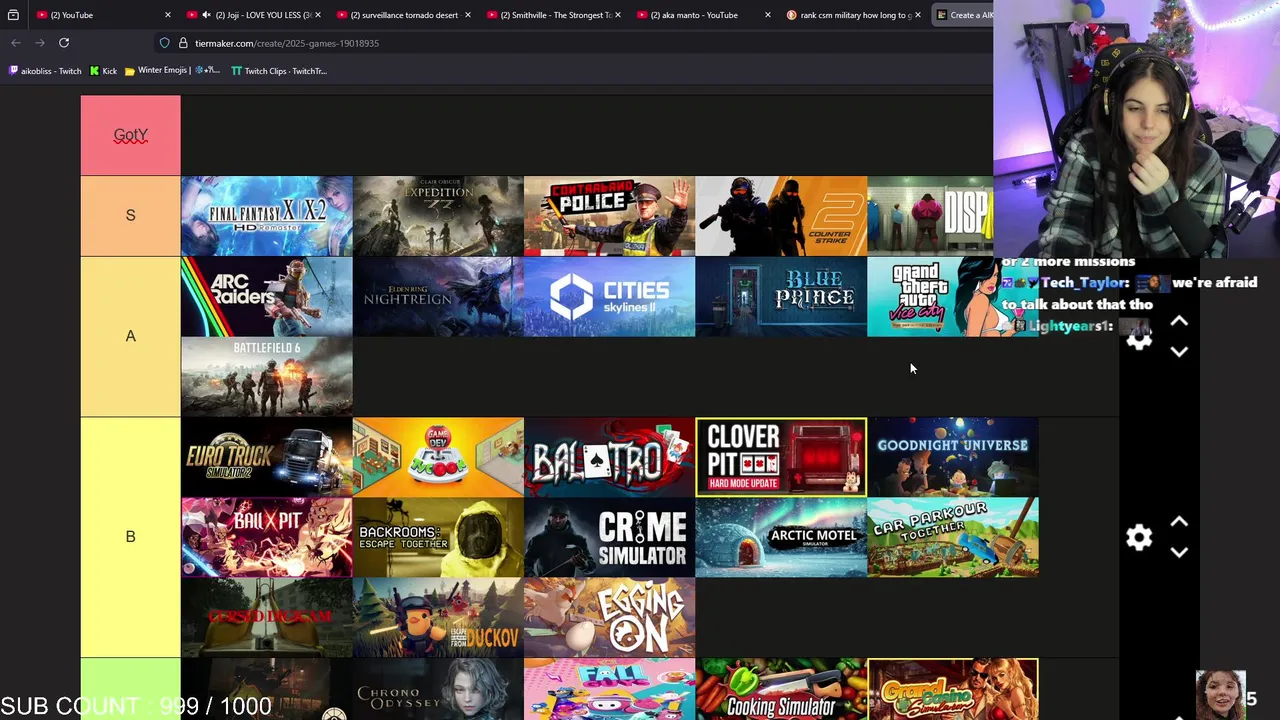Click the GotY tier label
Viewport: 1280px width, 720px height.
131,135
